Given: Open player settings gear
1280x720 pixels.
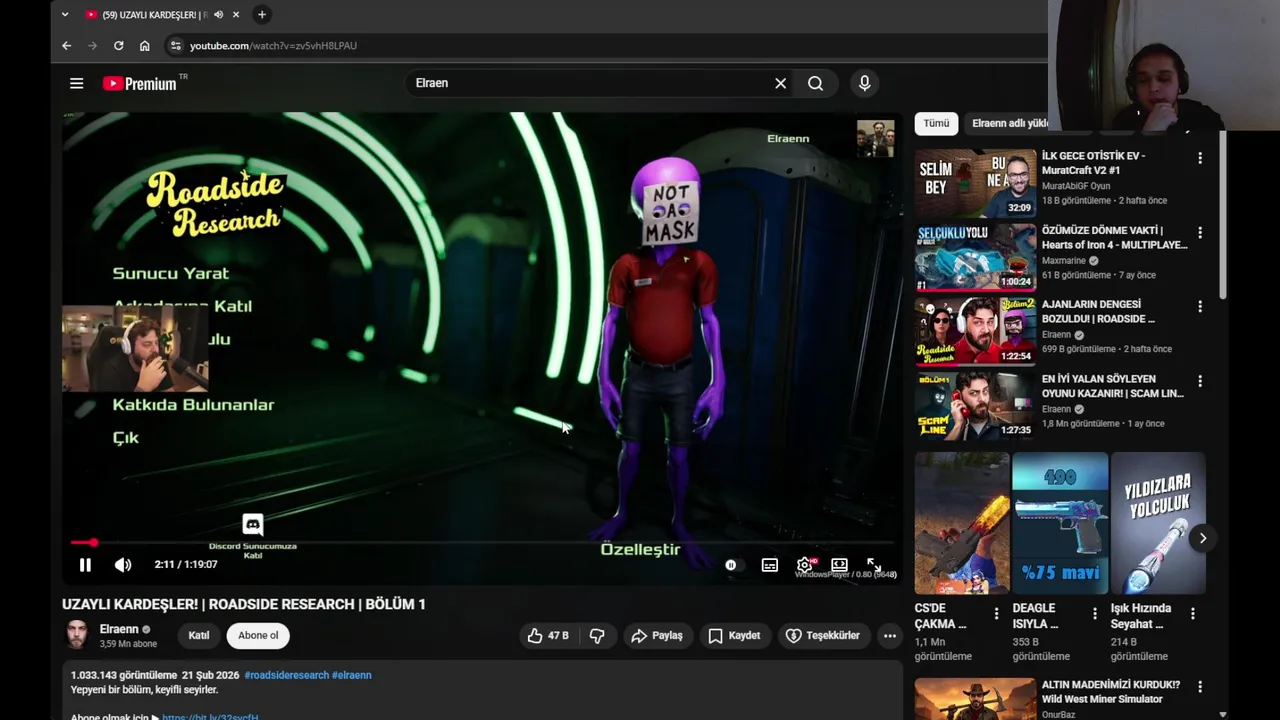Looking at the screenshot, I should click(804, 565).
